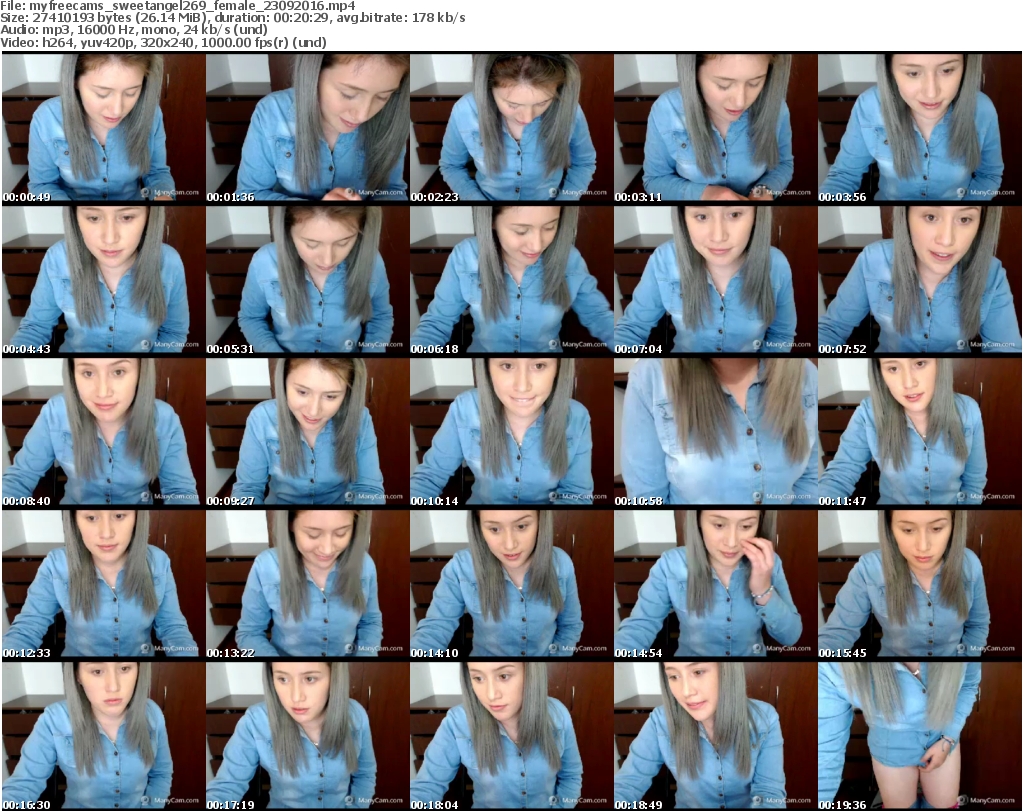Open the frame stamped 00:18:04
The image size is (1024, 811).
512,737
